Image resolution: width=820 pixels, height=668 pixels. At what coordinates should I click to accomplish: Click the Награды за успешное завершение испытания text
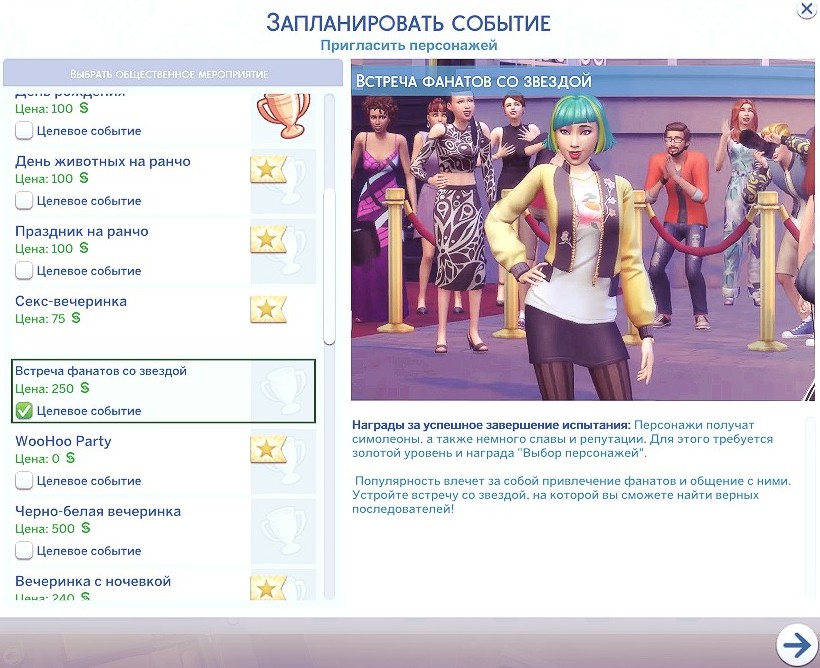pos(491,425)
